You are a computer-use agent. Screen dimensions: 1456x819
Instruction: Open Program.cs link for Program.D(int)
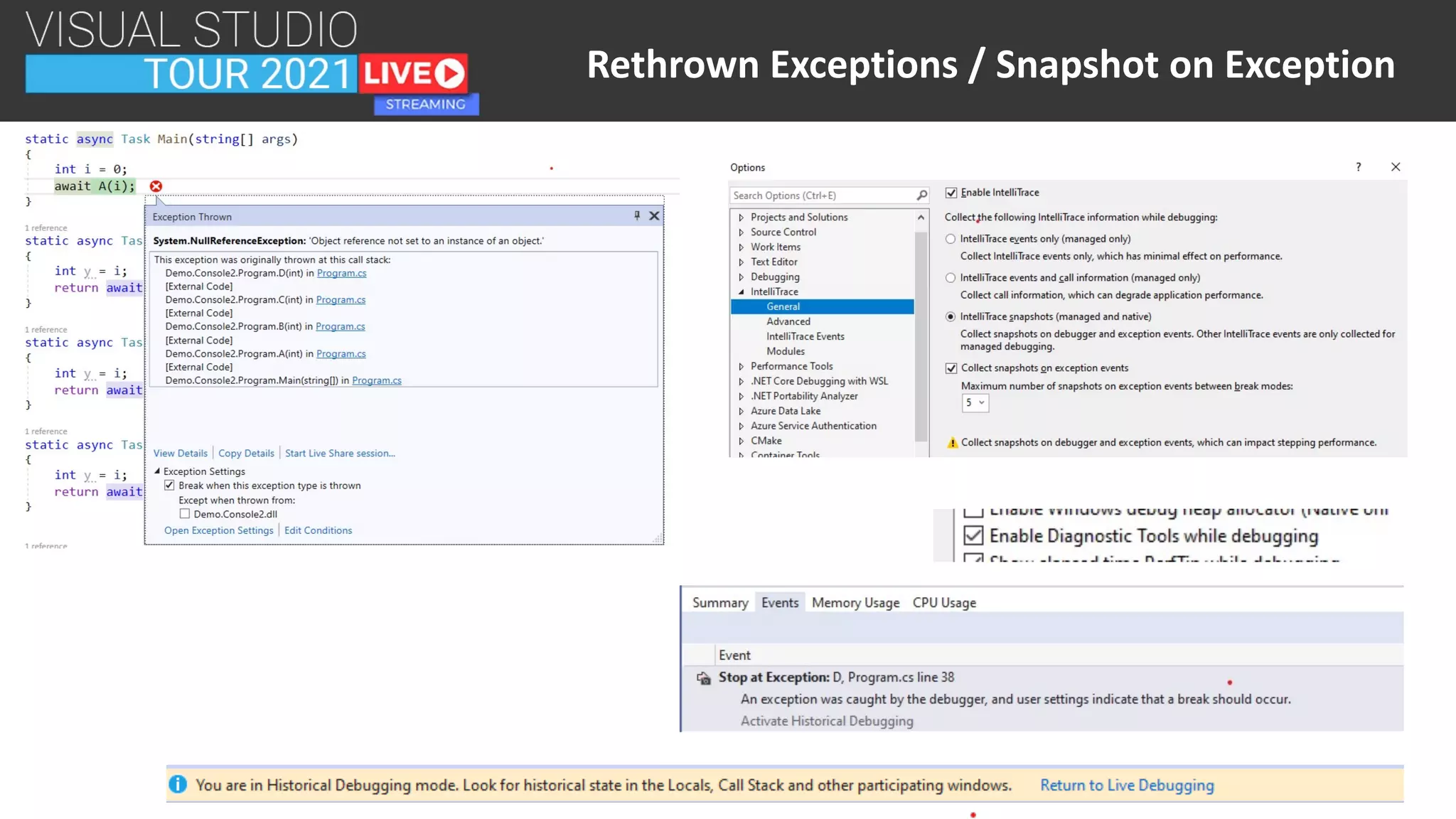click(342, 273)
